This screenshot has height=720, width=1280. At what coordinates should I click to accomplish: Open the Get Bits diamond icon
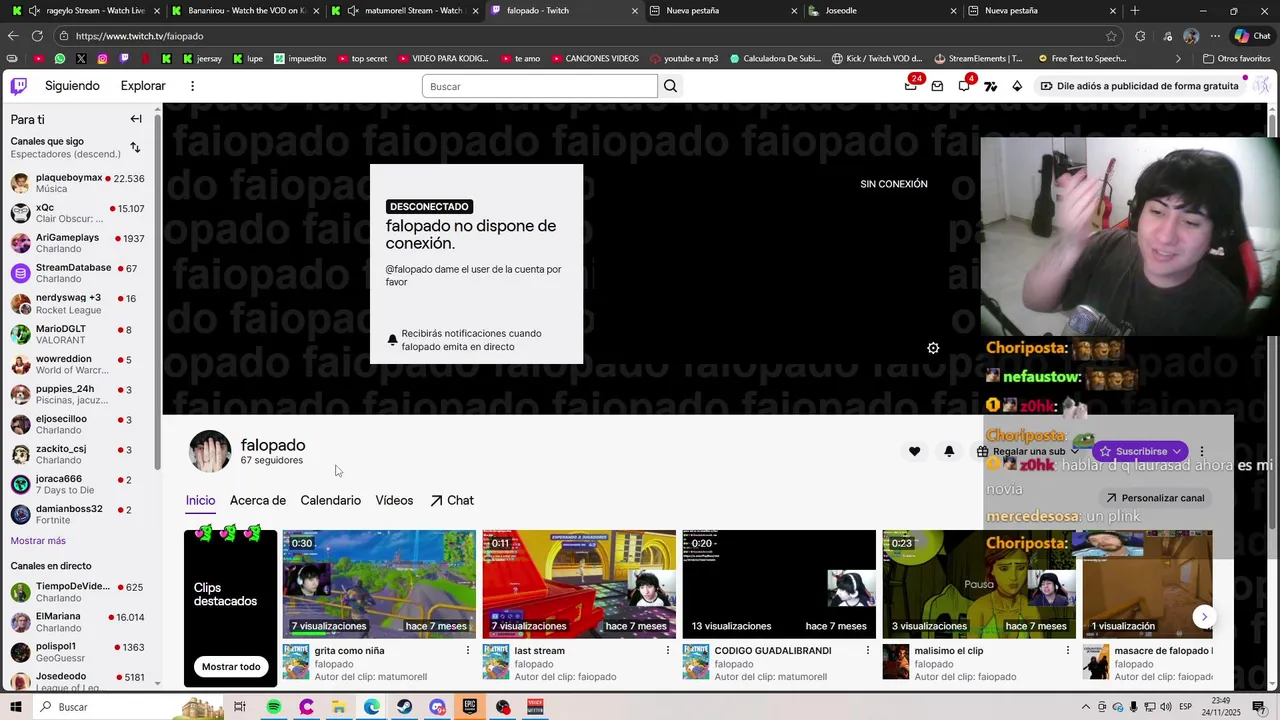[x=1017, y=86]
